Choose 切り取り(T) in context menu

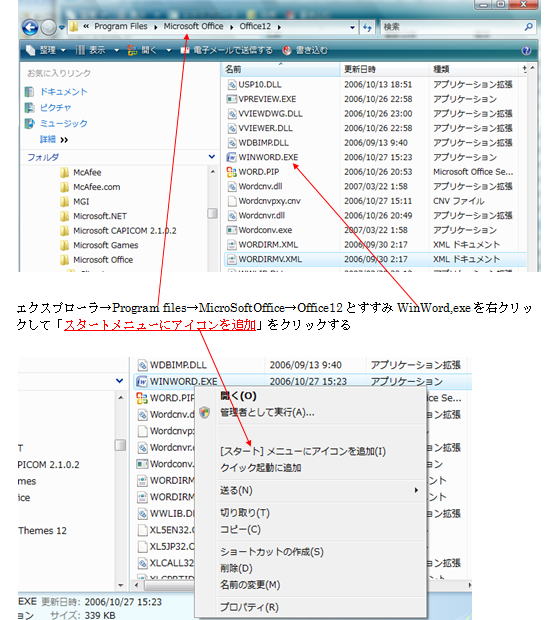pos(245,513)
